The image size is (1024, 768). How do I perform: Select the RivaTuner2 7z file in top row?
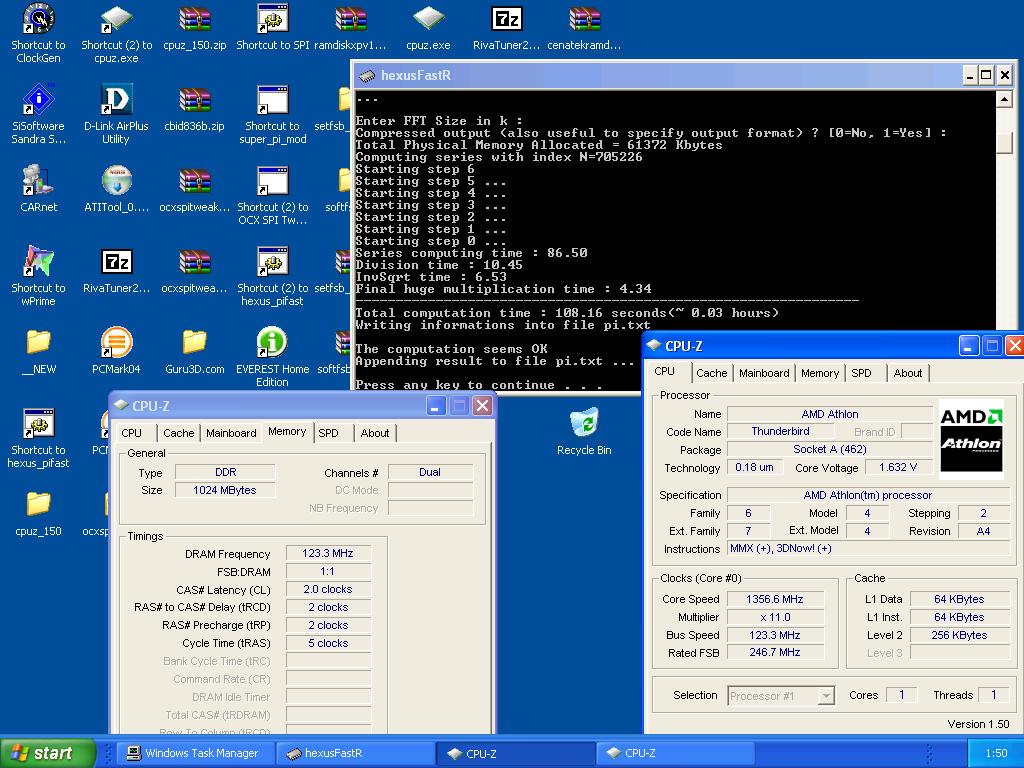[507, 20]
